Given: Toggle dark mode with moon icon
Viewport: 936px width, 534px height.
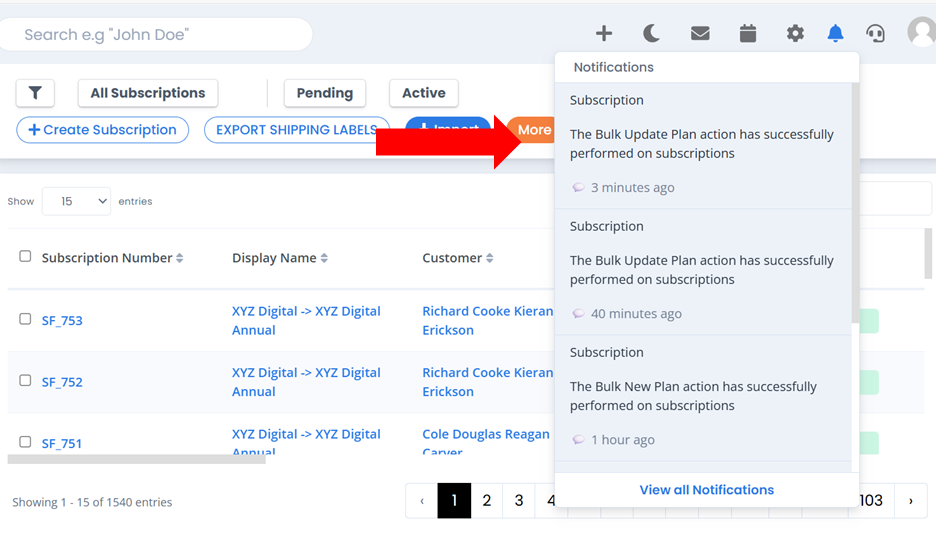Looking at the screenshot, I should [x=651, y=33].
